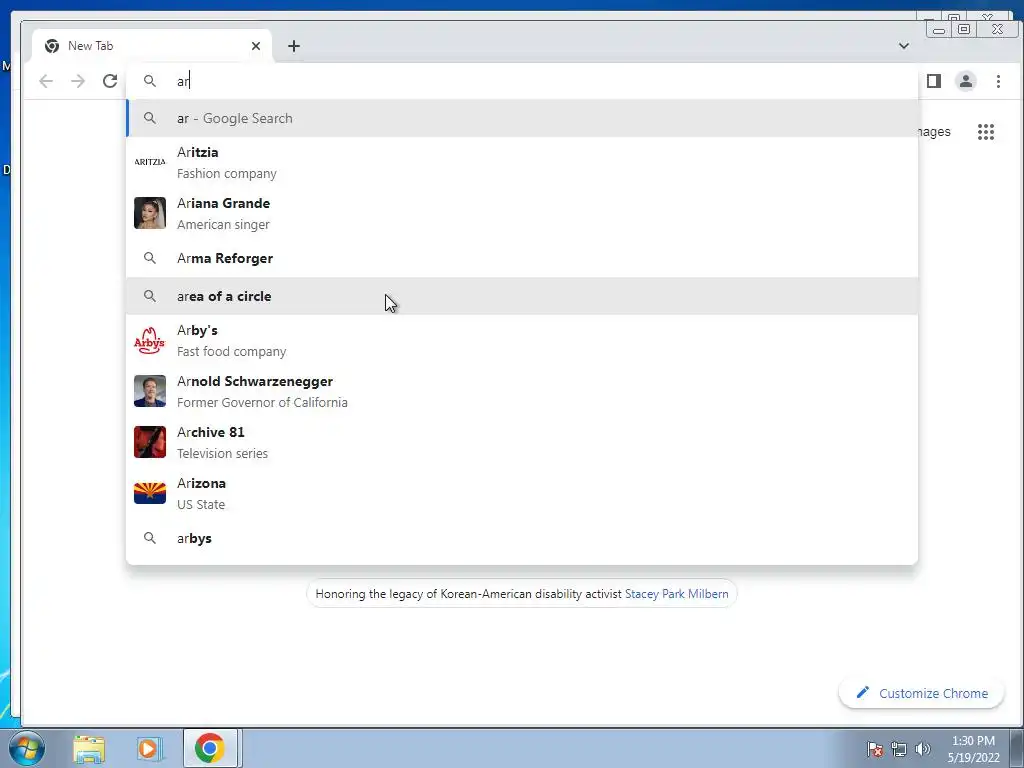Click the Chrome taskbar icon

pos(210,748)
